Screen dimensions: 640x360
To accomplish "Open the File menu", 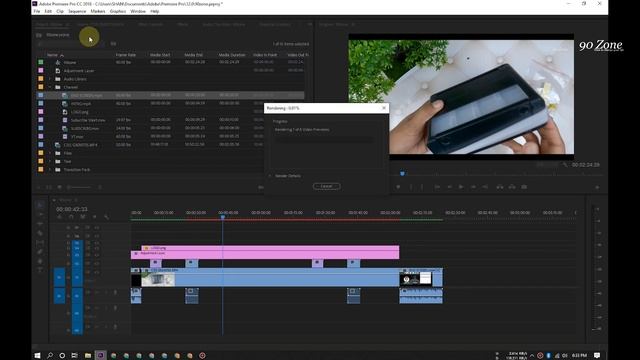I will pos(37,11).
